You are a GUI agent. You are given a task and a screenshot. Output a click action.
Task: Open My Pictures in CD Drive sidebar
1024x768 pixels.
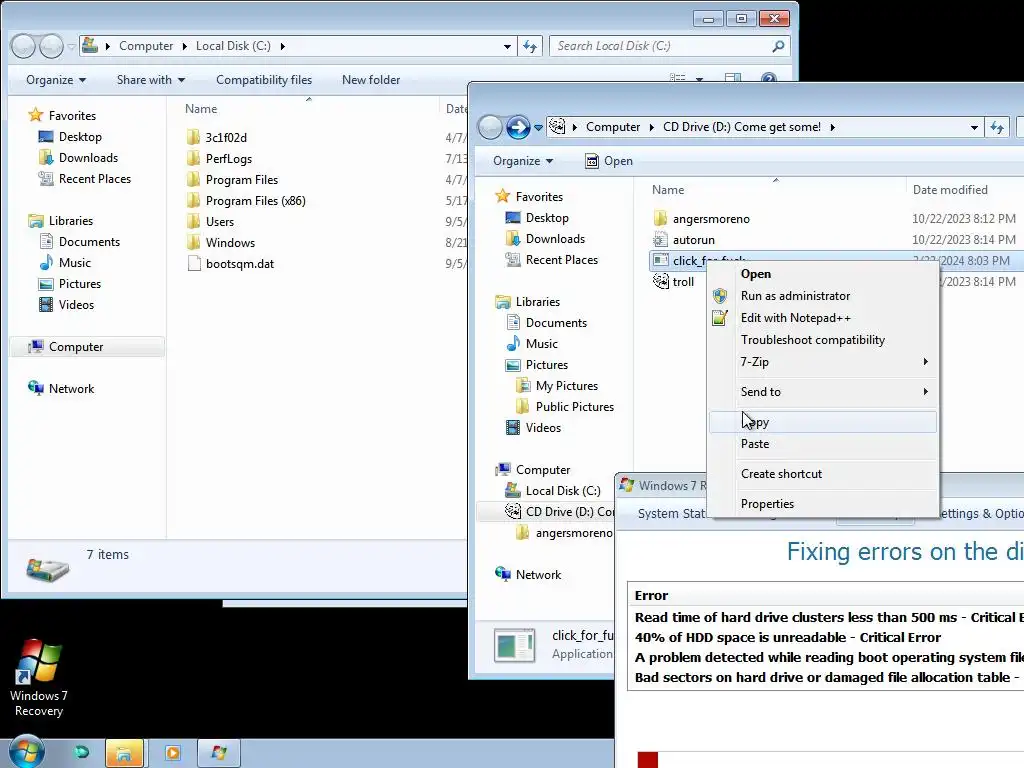[567, 386]
